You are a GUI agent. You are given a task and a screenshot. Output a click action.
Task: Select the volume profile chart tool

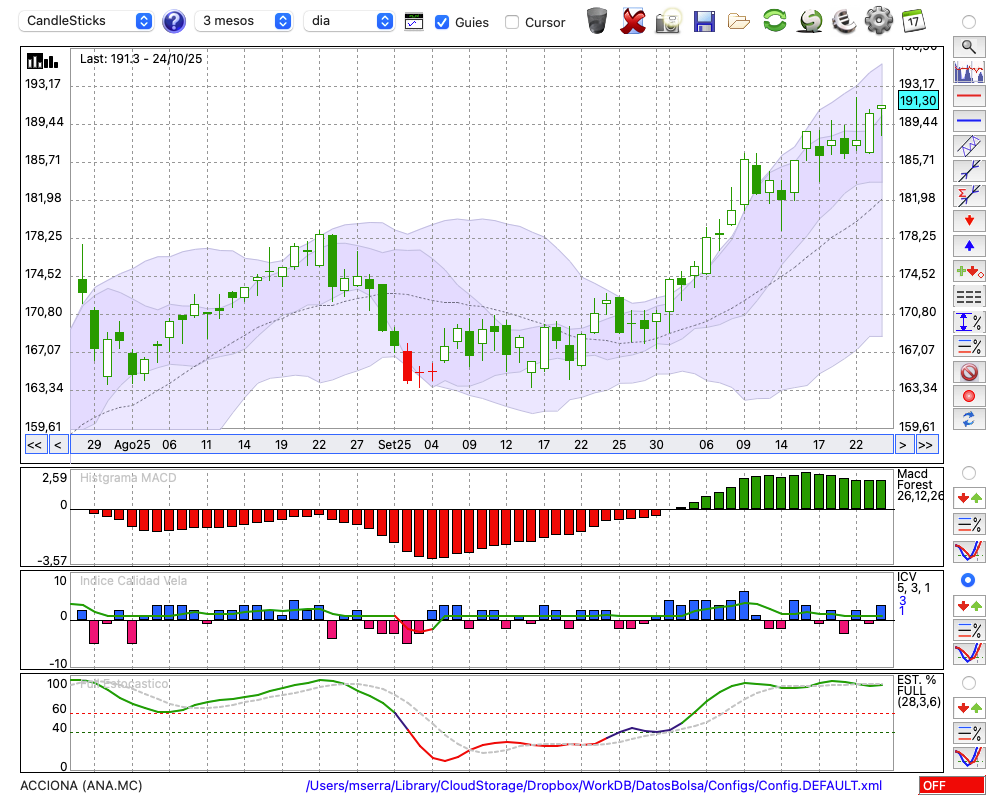point(969,71)
